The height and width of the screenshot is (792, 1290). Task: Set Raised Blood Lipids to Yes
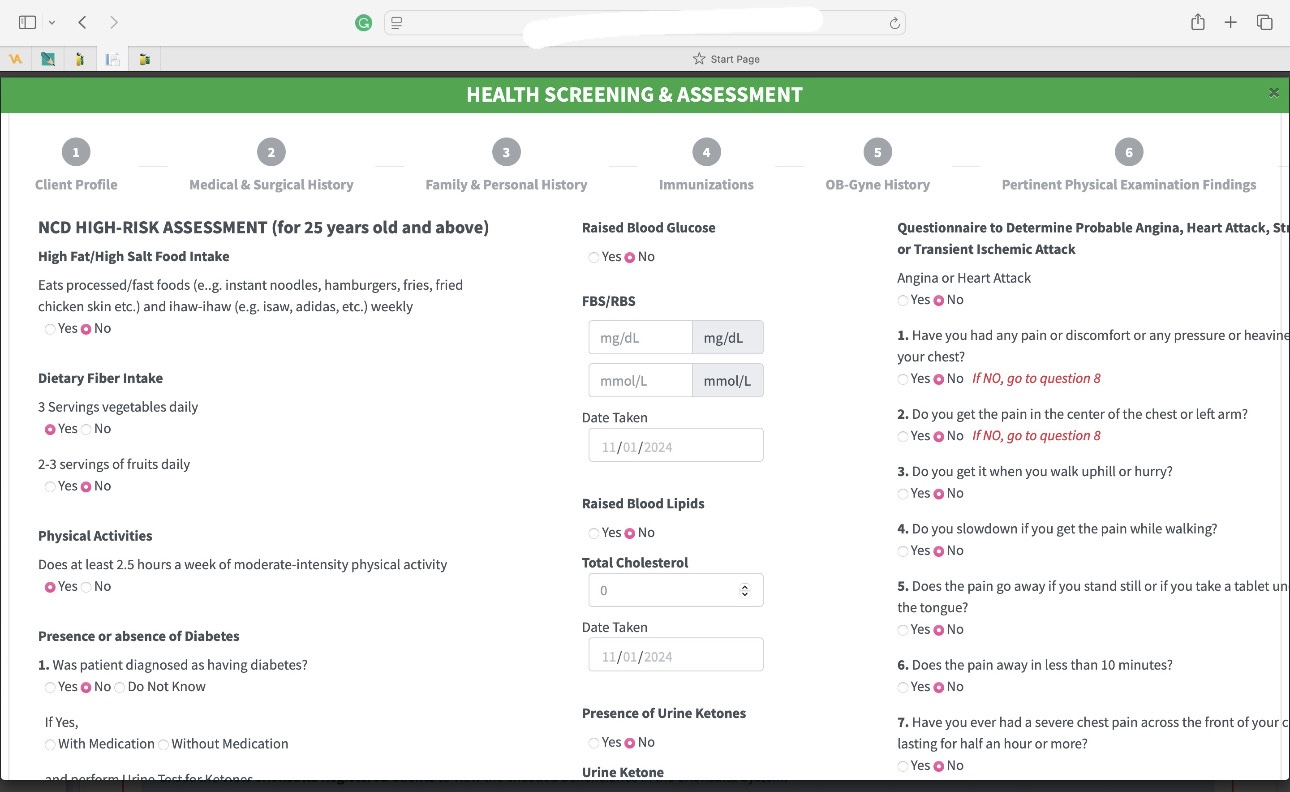(594, 533)
